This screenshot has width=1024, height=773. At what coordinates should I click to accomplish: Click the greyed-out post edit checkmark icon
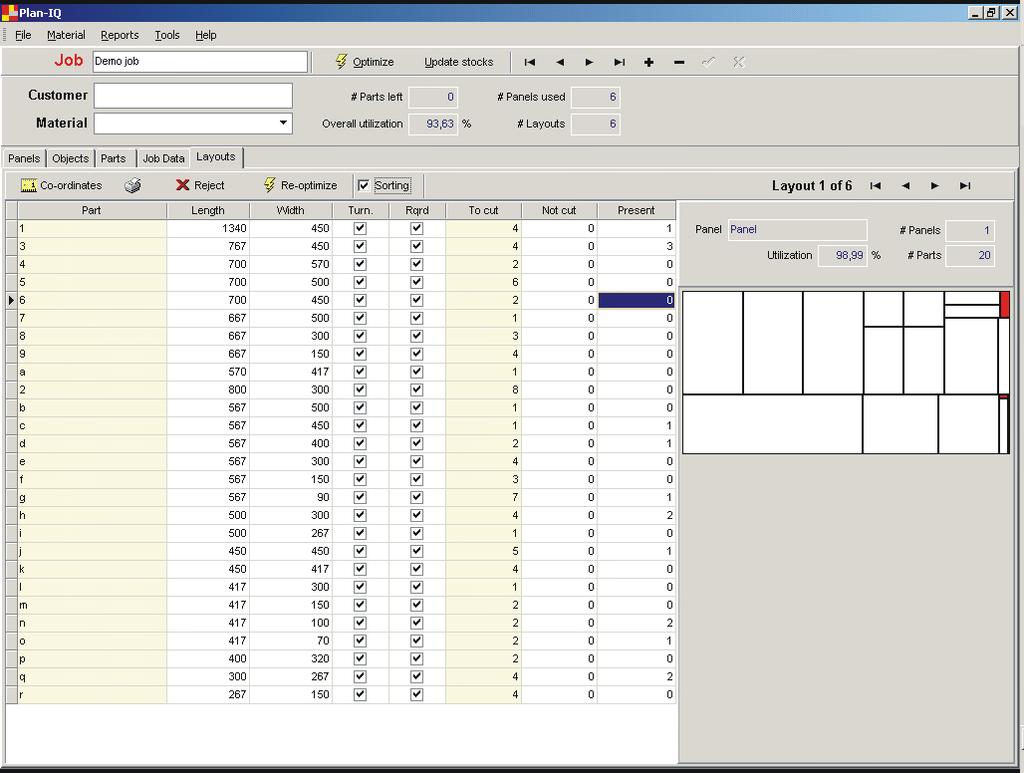point(709,62)
